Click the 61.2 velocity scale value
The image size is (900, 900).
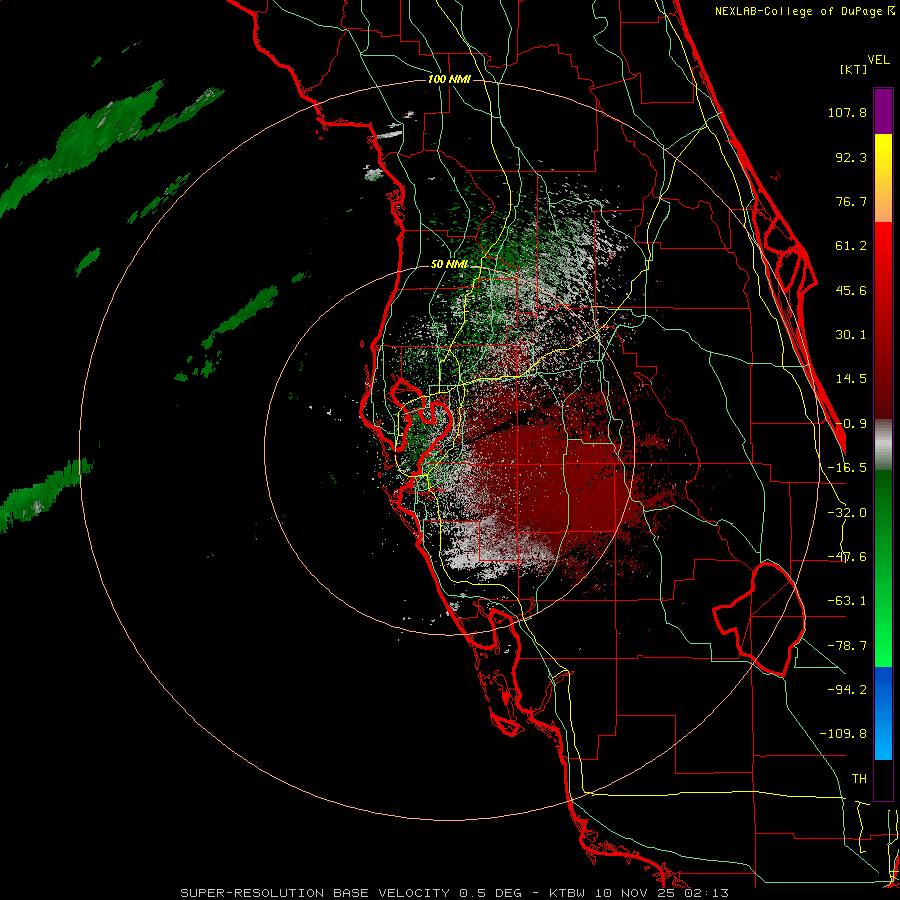pyautogui.click(x=851, y=246)
